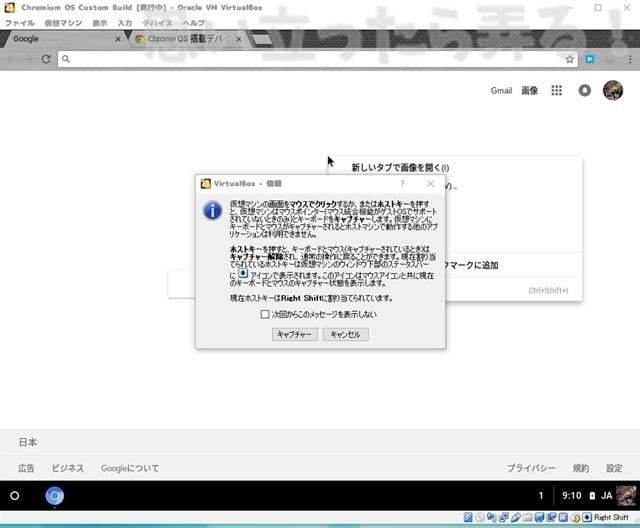
Task: Open the Chromium browser shelf icon
Action: [55, 496]
